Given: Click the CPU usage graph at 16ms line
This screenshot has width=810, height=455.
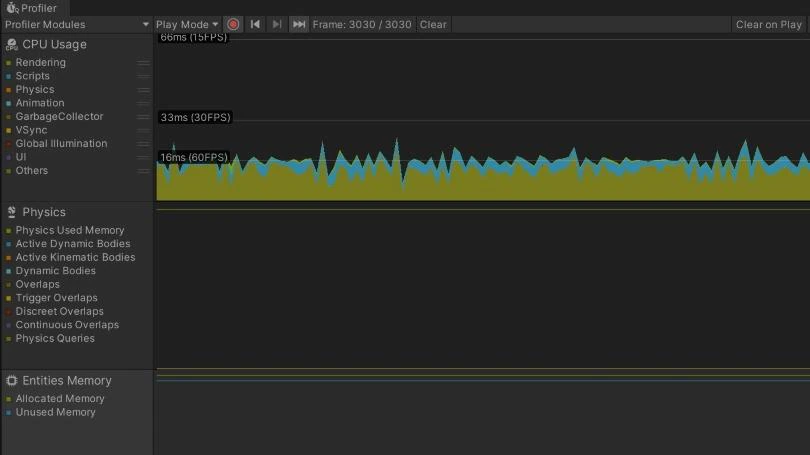Looking at the screenshot, I should tap(480, 157).
